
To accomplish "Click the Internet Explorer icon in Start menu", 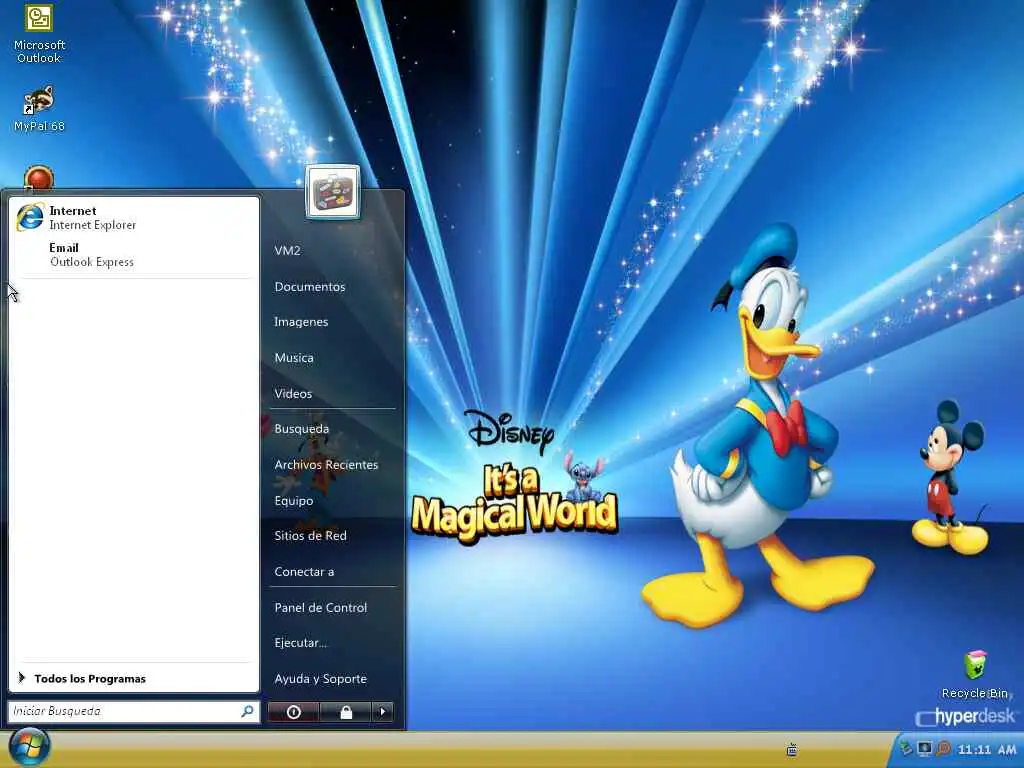I will [30, 217].
